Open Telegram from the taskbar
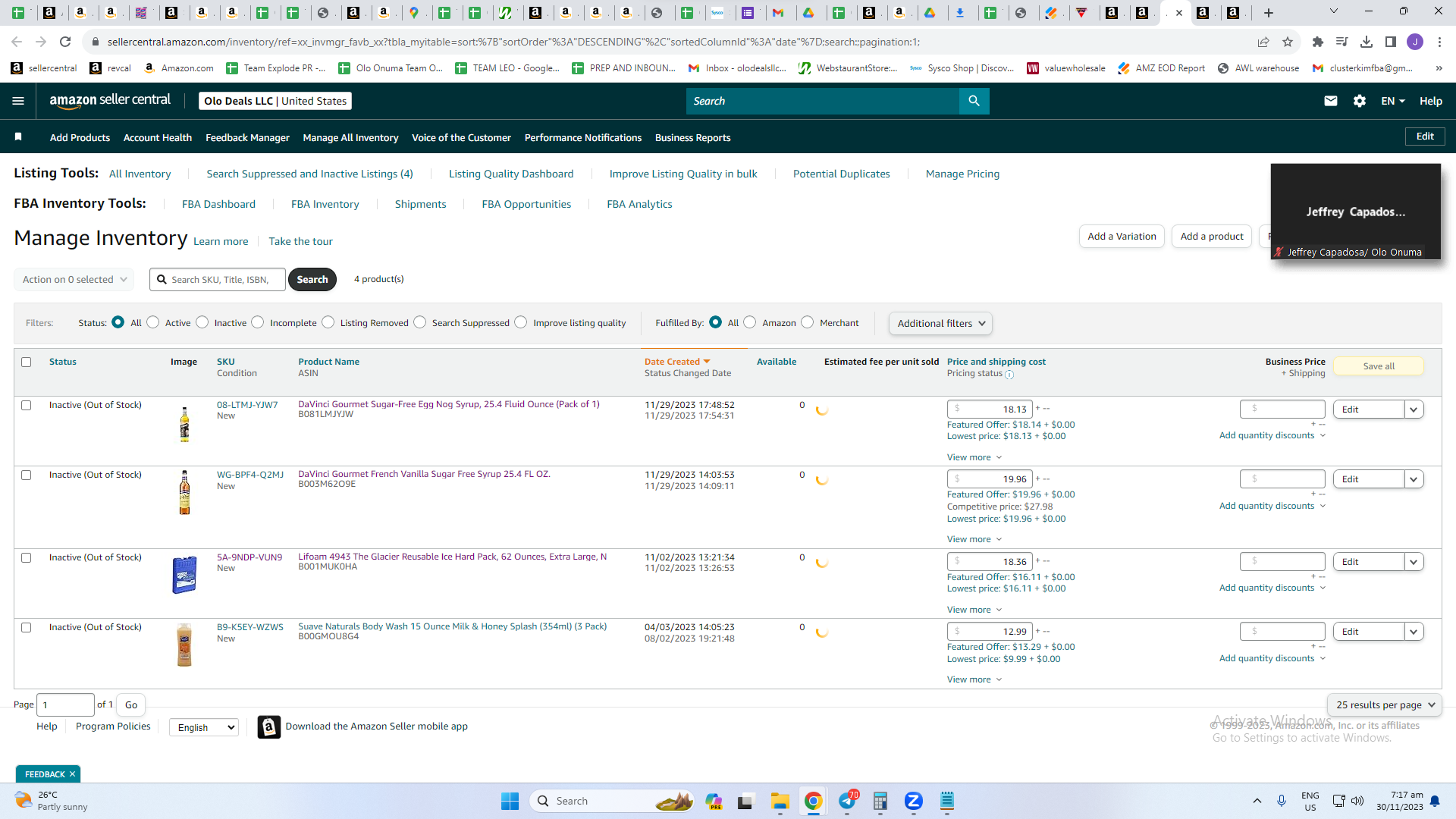Screen dimensions: 1456x819 tap(847, 801)
